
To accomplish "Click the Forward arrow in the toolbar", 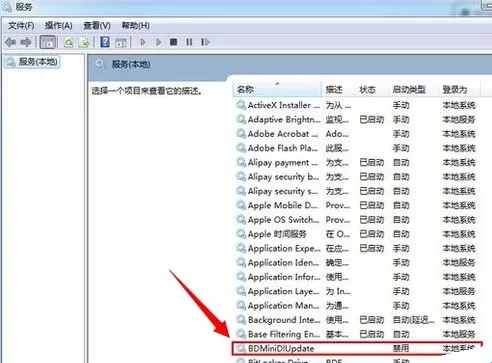I will pyautogui.click(x=26, y=42).
